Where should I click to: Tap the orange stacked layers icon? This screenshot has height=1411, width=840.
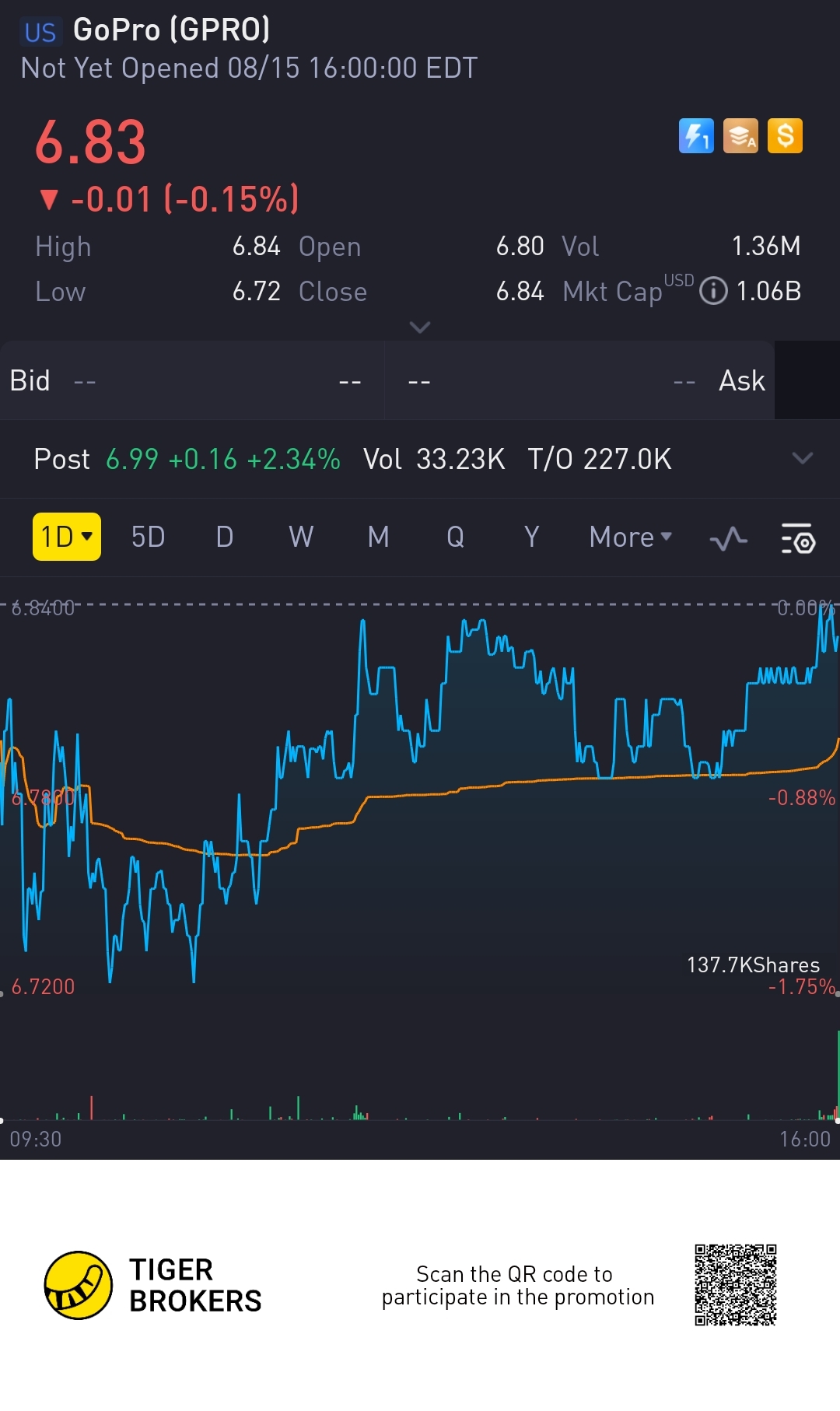coord(740,136)
